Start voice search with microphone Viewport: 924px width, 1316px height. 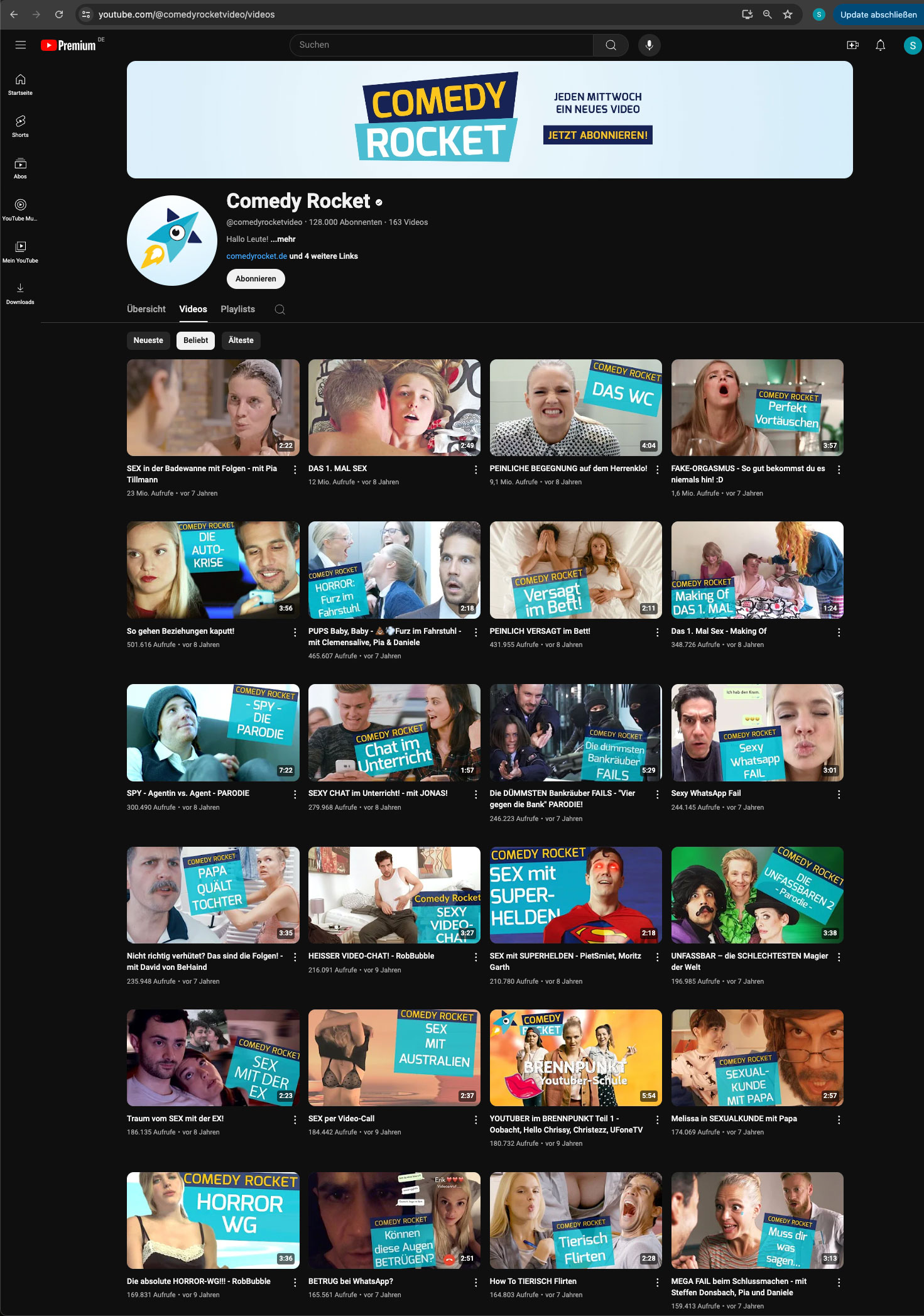point(649,45)
